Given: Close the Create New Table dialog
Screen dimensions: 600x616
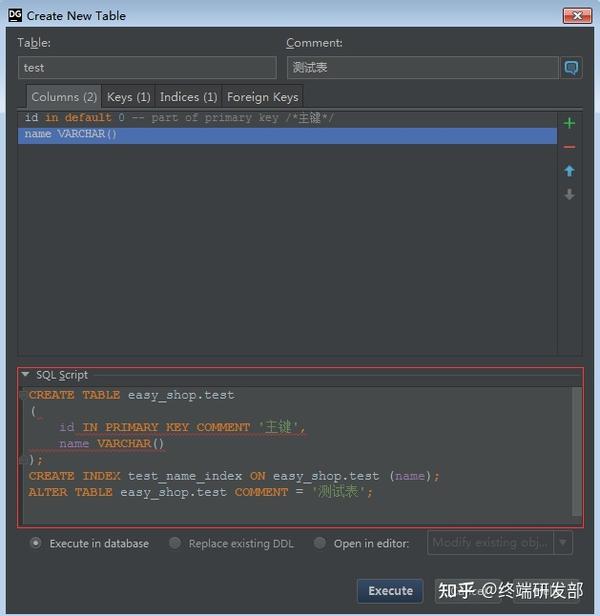Looking at the screenshot, I should pyautogui.click(x=577, y=16).
